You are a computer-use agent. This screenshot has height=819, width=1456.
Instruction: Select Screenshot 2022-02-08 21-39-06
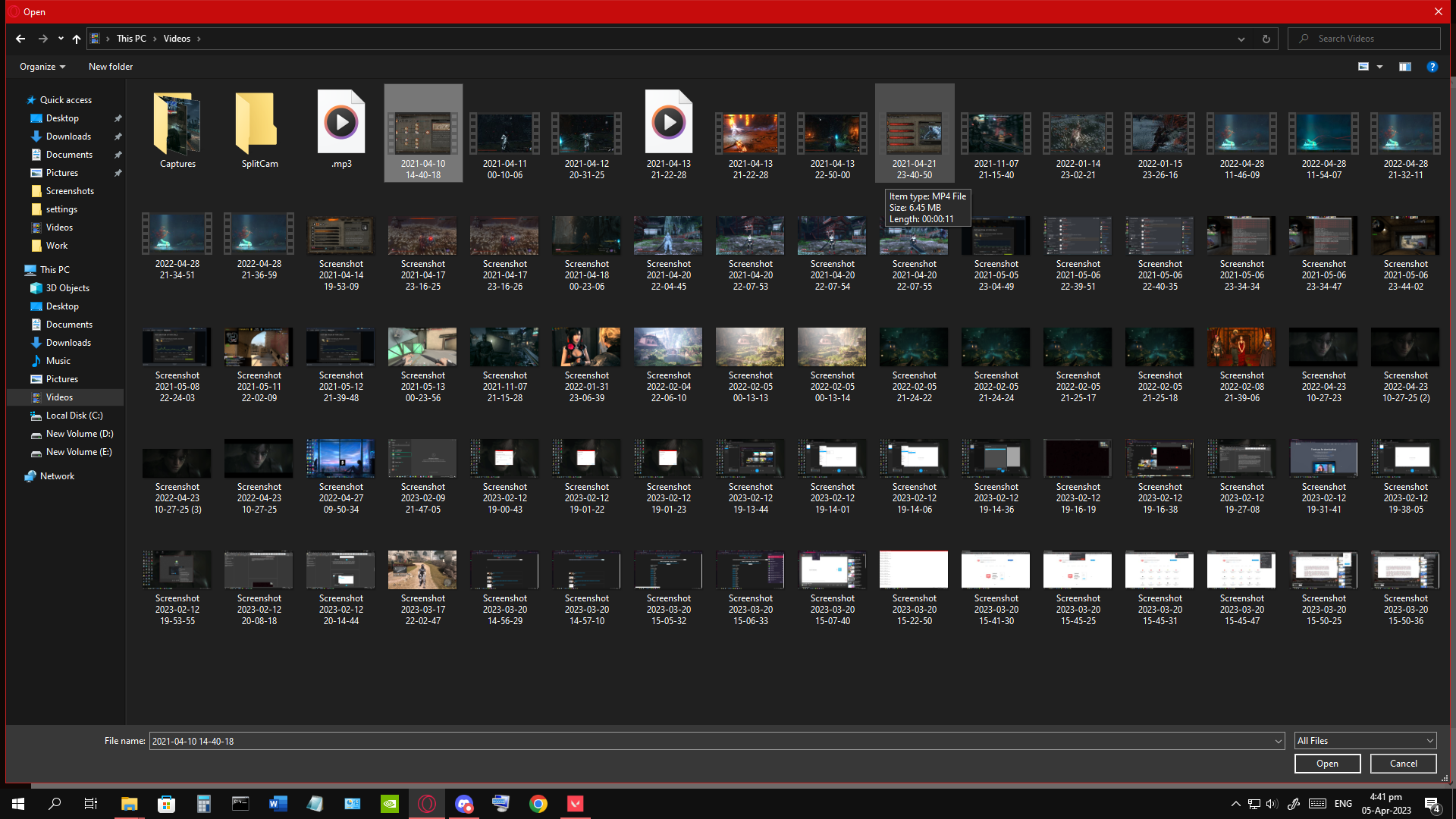[1242, 366]
